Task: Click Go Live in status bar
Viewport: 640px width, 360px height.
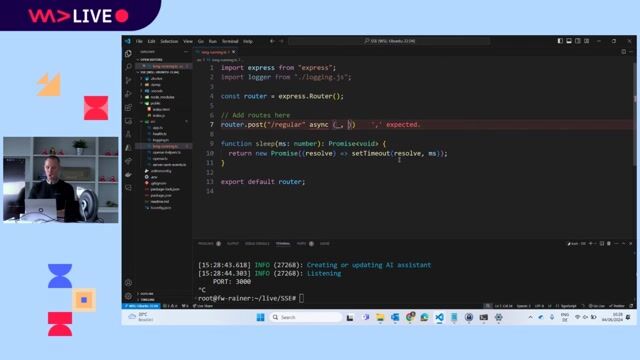Action: 597,306
